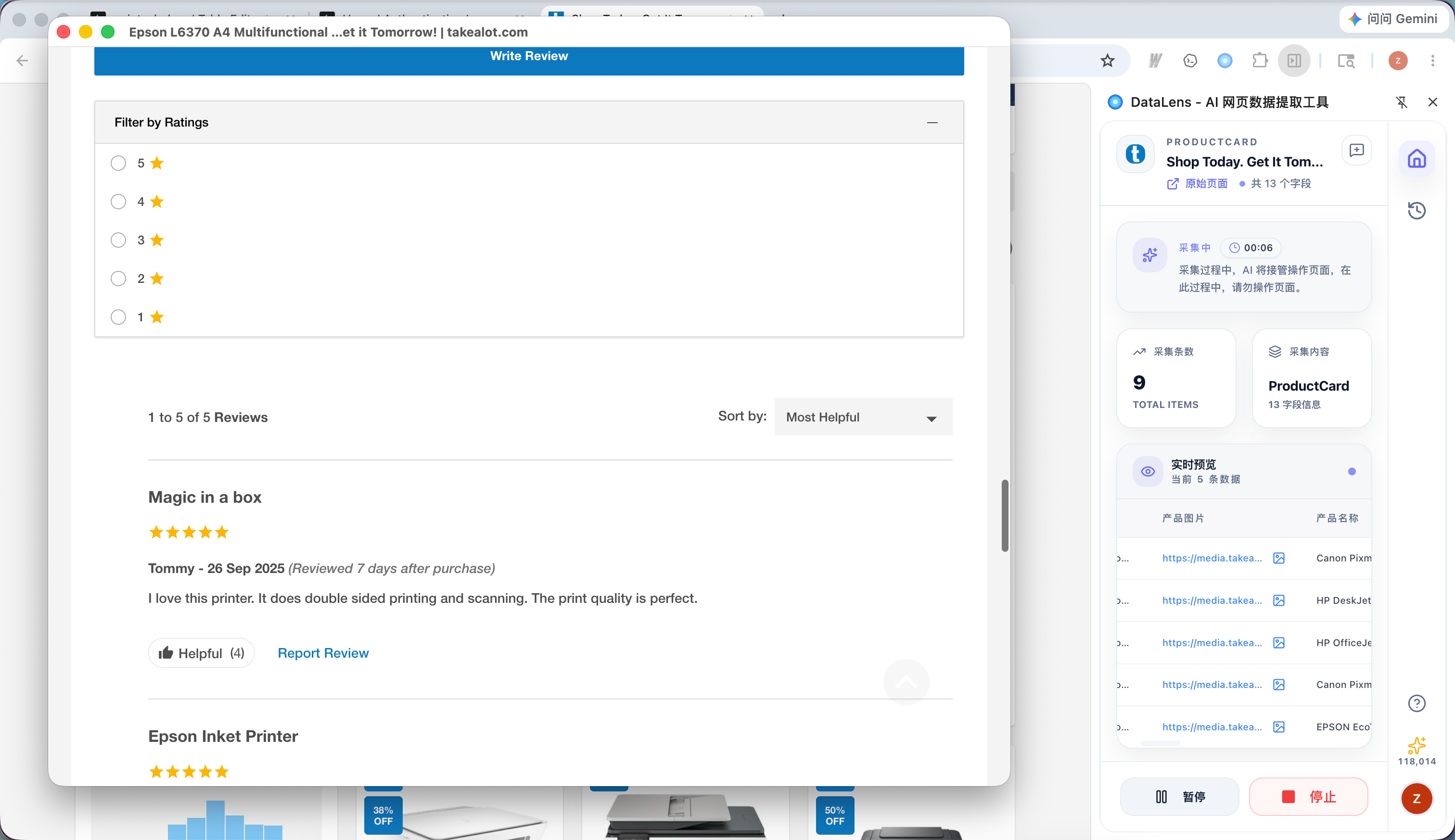Click the Gemini sparkle button
This screenshot has width=1455, height=840.
click(x=1394, y=19)
